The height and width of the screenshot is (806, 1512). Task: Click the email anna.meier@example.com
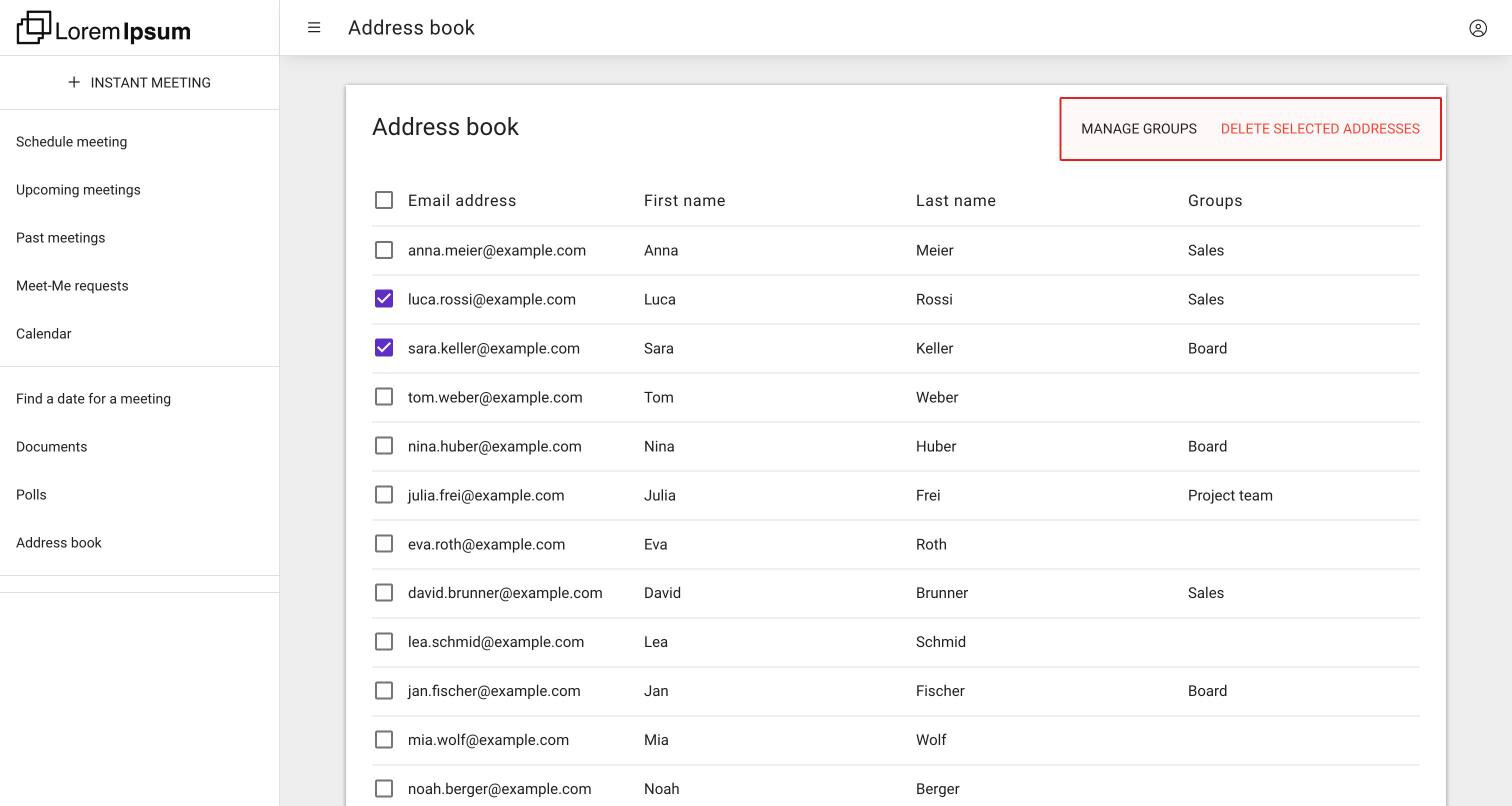coord(497,251)
